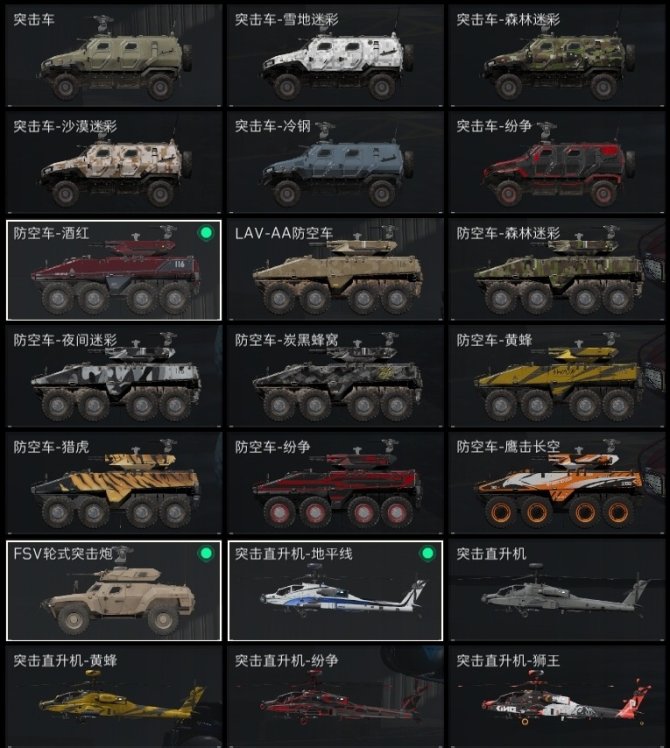This screenshot has height=748, width=670.
Task: Choose the orange 防空车-鹰击长空 skin
Action: 557,483
